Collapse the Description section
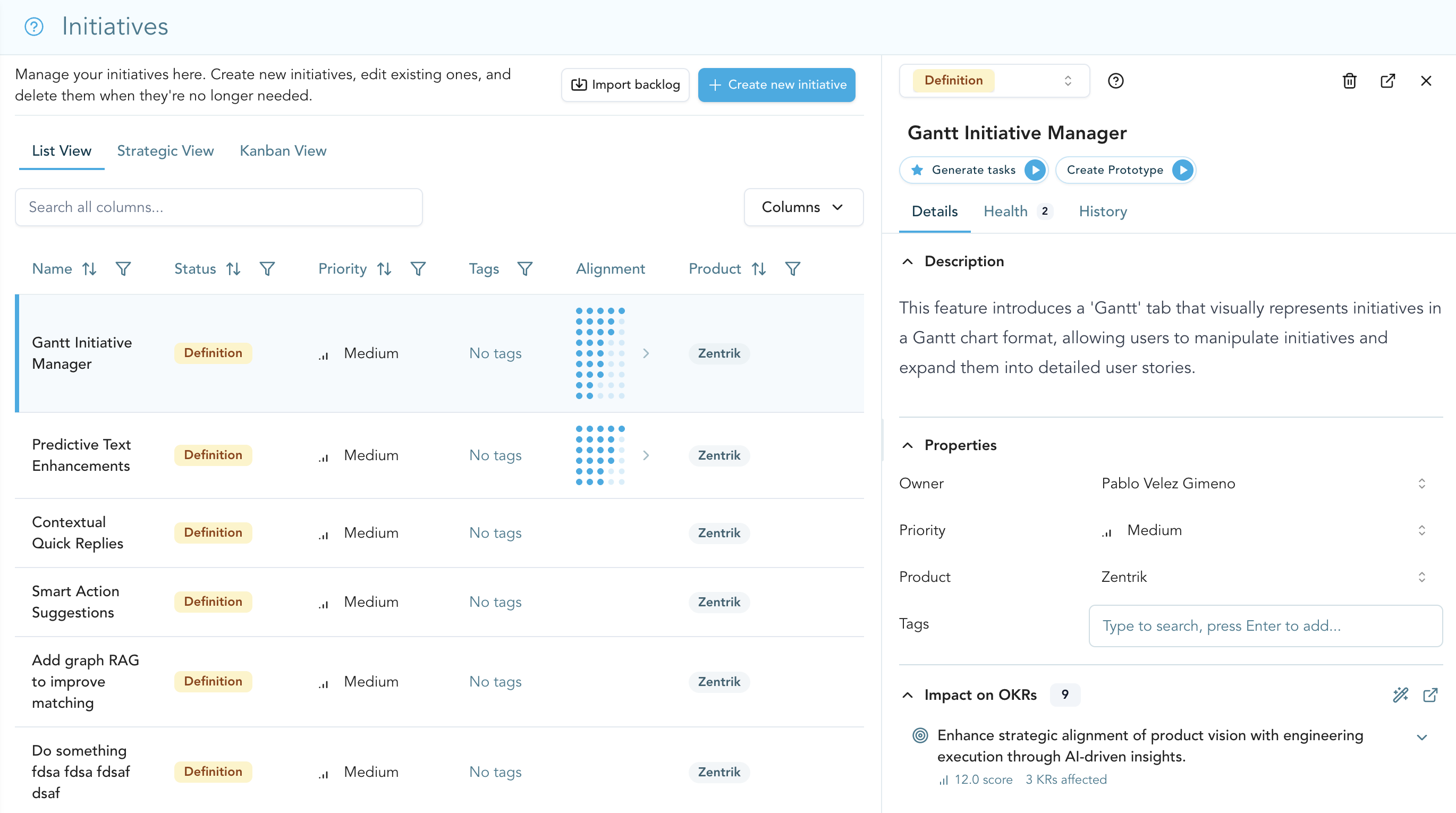Viewport: 1456px width, 813px height. click(x=907, y=261)
